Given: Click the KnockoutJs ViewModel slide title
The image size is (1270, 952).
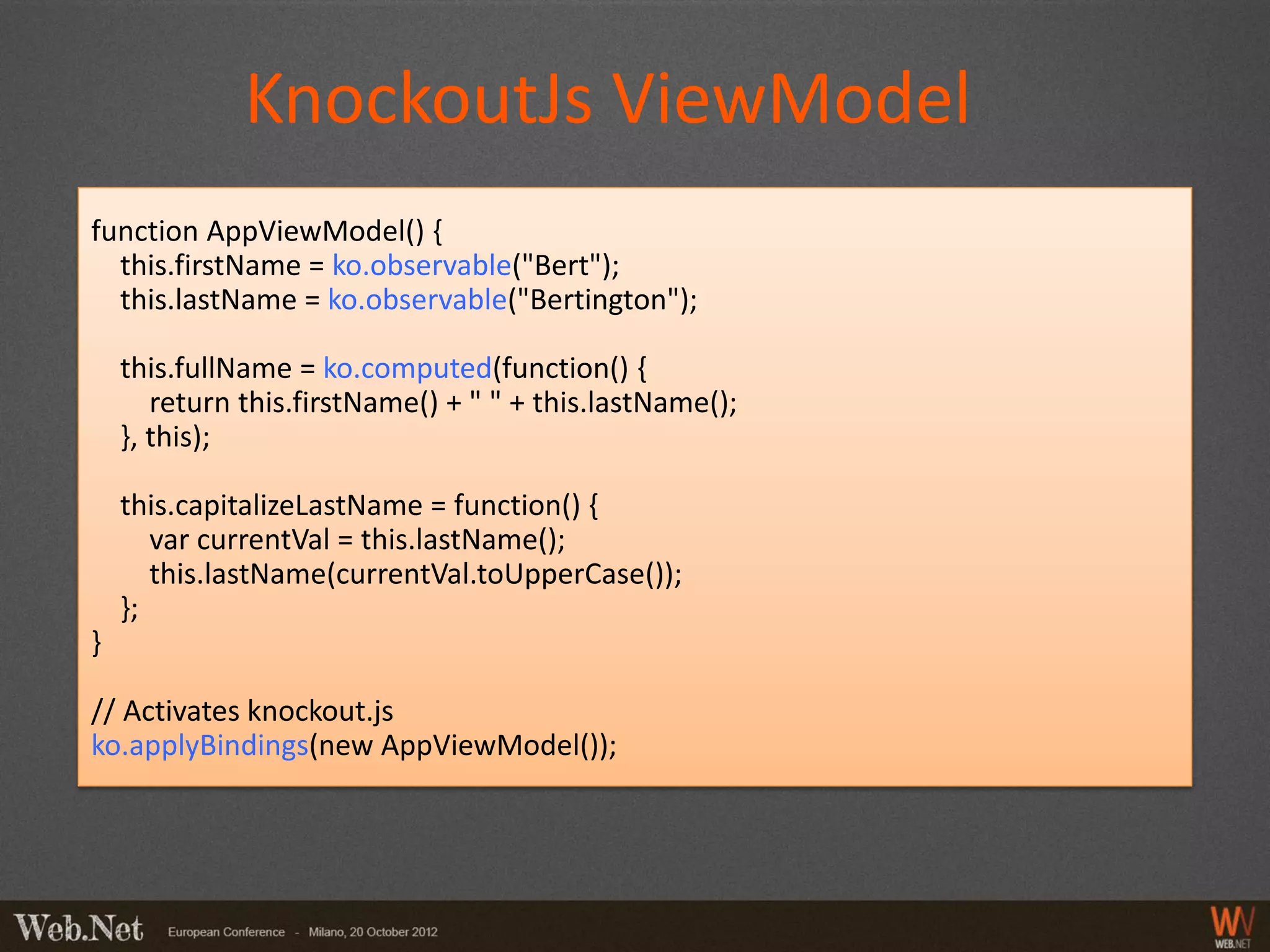Looking at the screenshot, I should tap(607, 99).
